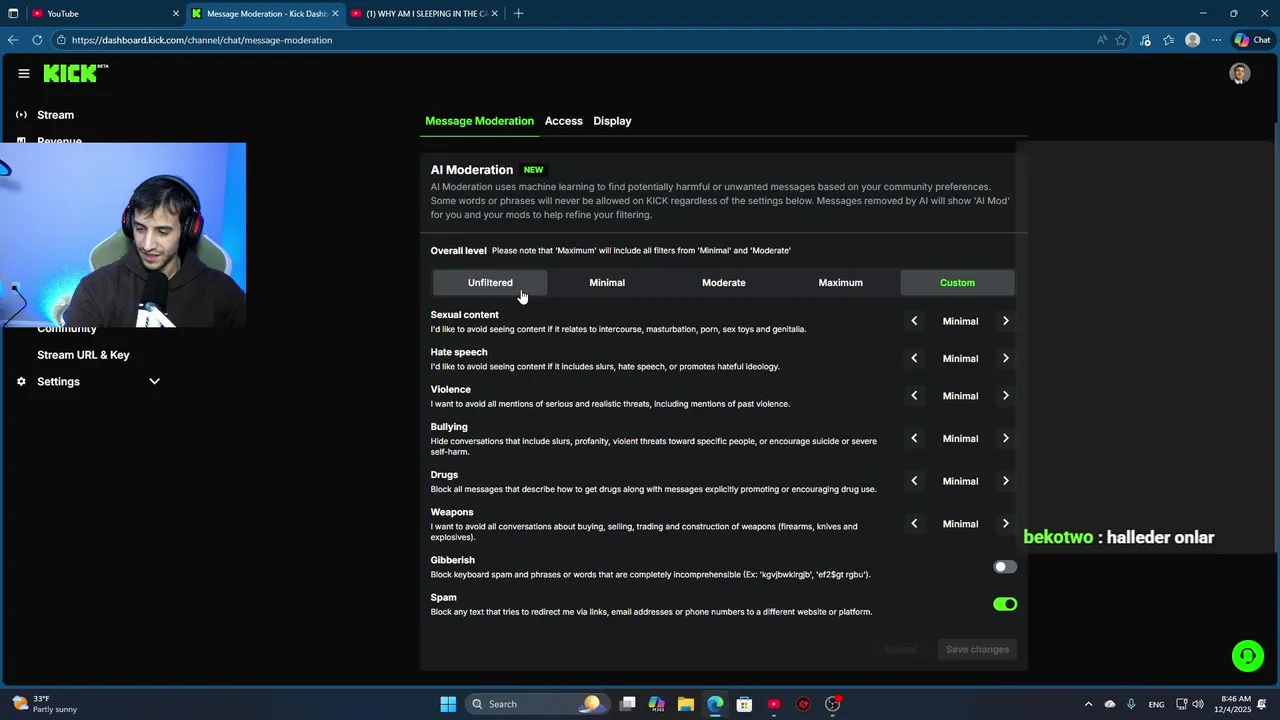This screenshot has height=720, width=1280.
Task: Switch to the Message Moderation tab
Action: point(479,121)
